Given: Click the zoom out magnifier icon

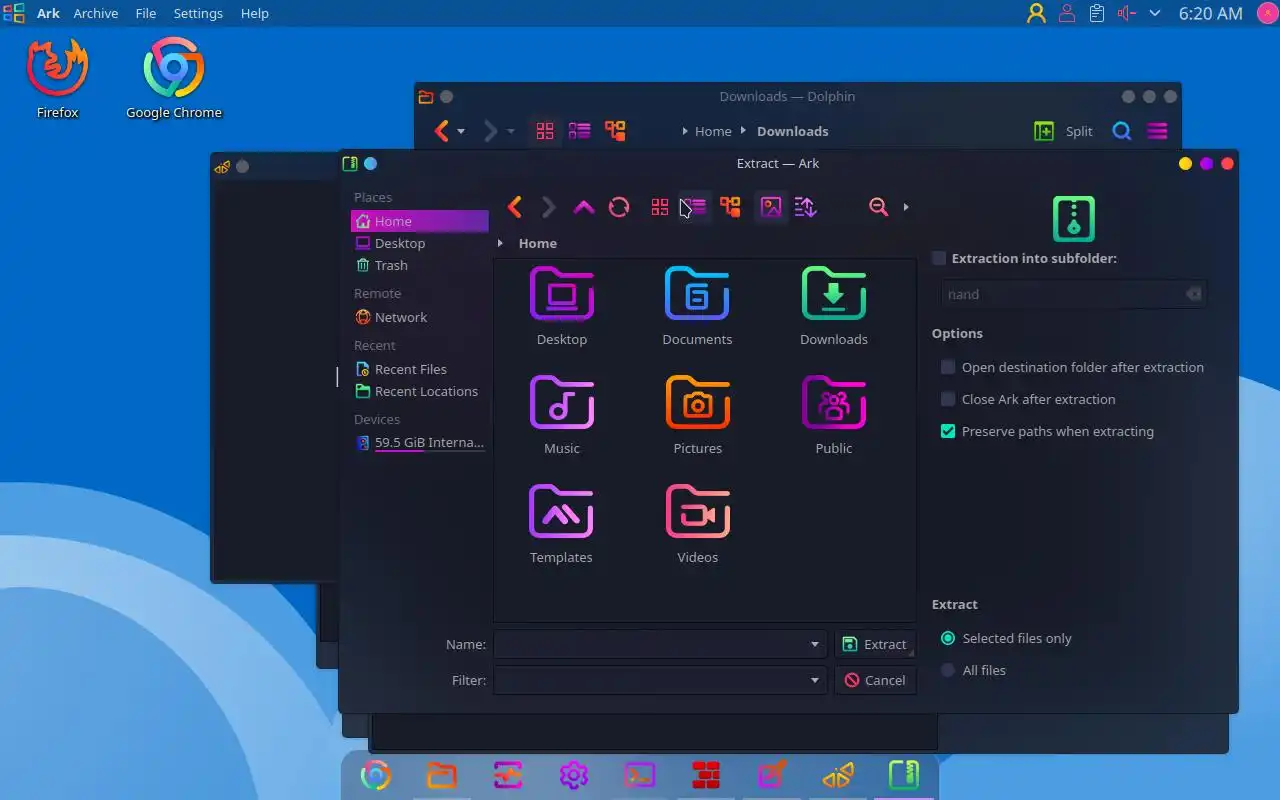Looking at the screenshot, I should click(x=878, y=207).
